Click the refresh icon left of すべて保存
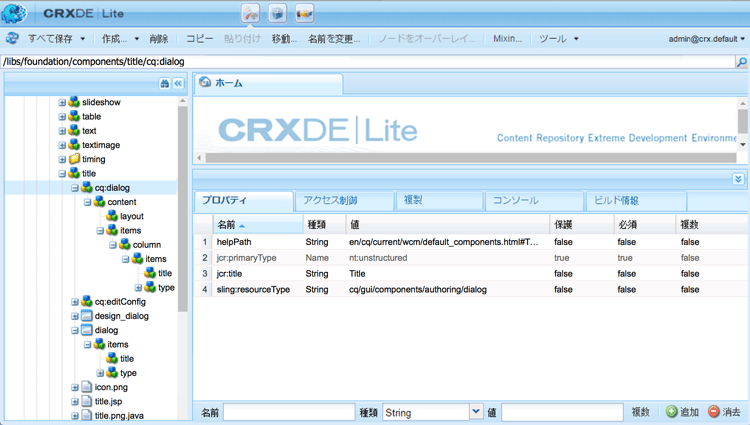Image resolution: width=750 pixels, height=425 pixels. point(12,38)
